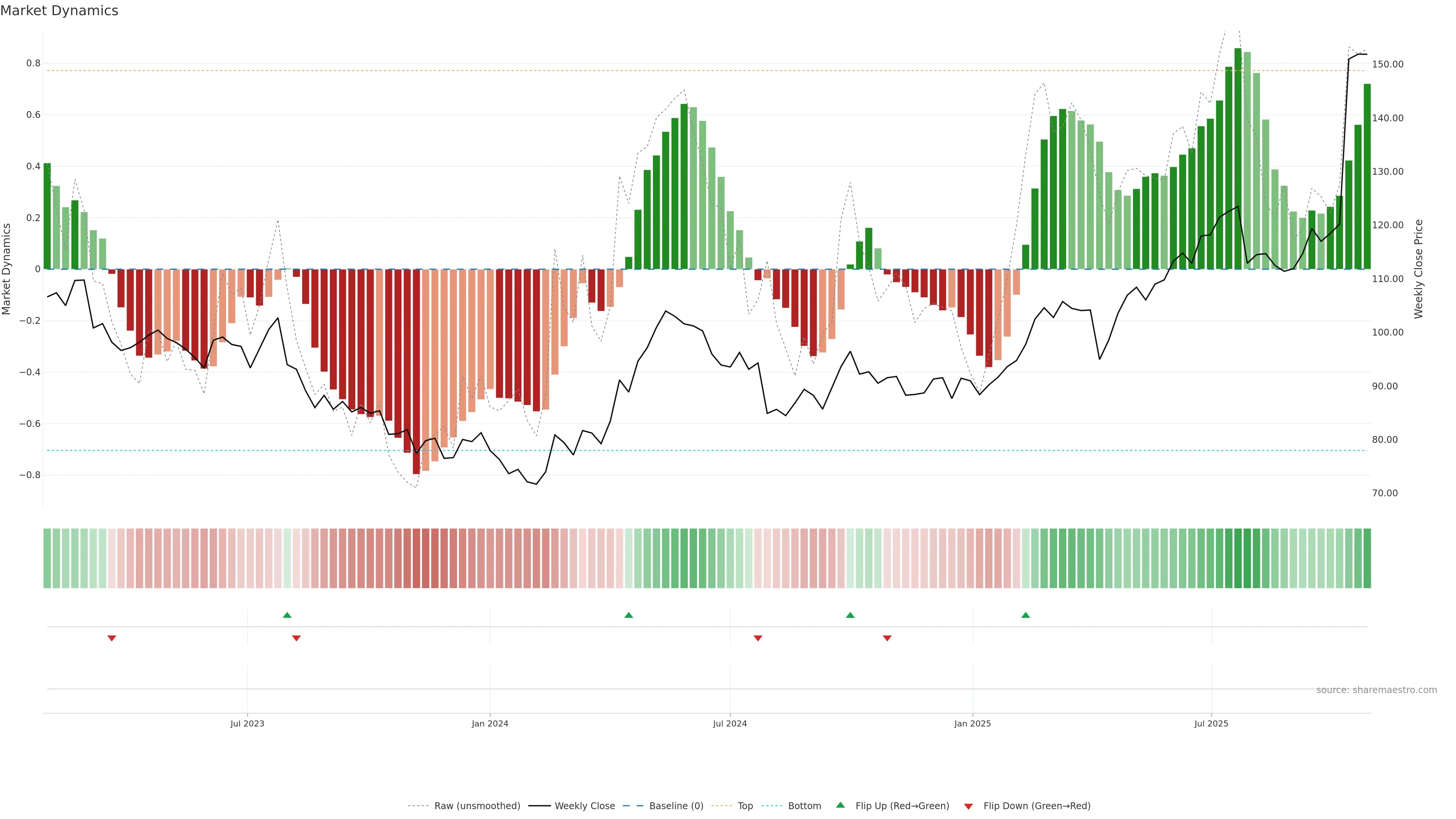The width and height of the screenshot is (1456, 819).
Task: Toggle the Weekly Close series in legend
Action: [584, 806]
